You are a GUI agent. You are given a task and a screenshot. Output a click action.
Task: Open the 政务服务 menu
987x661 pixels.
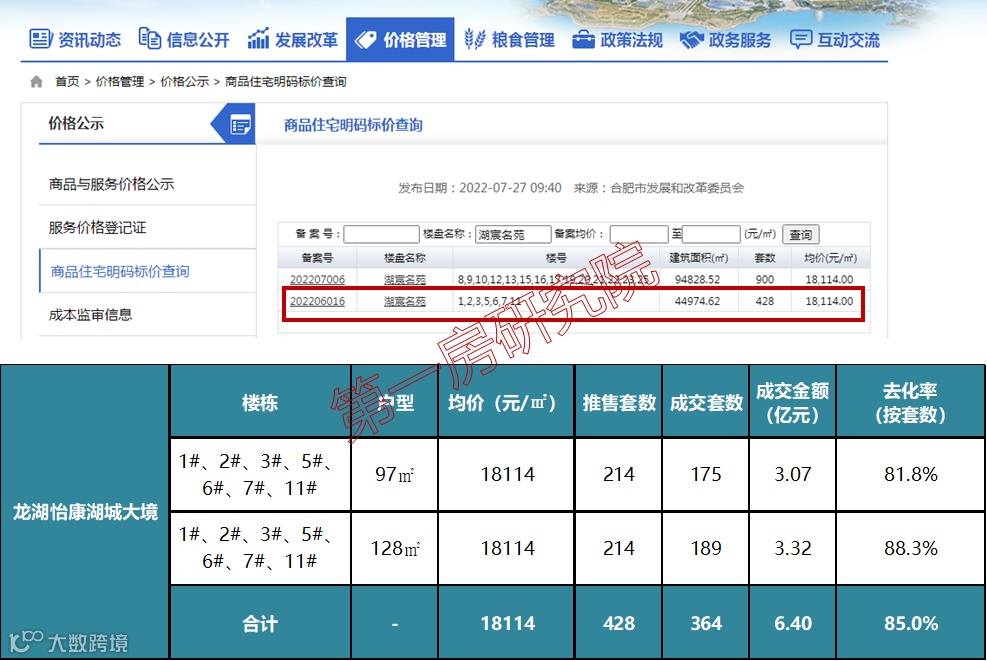coord(726,40)
